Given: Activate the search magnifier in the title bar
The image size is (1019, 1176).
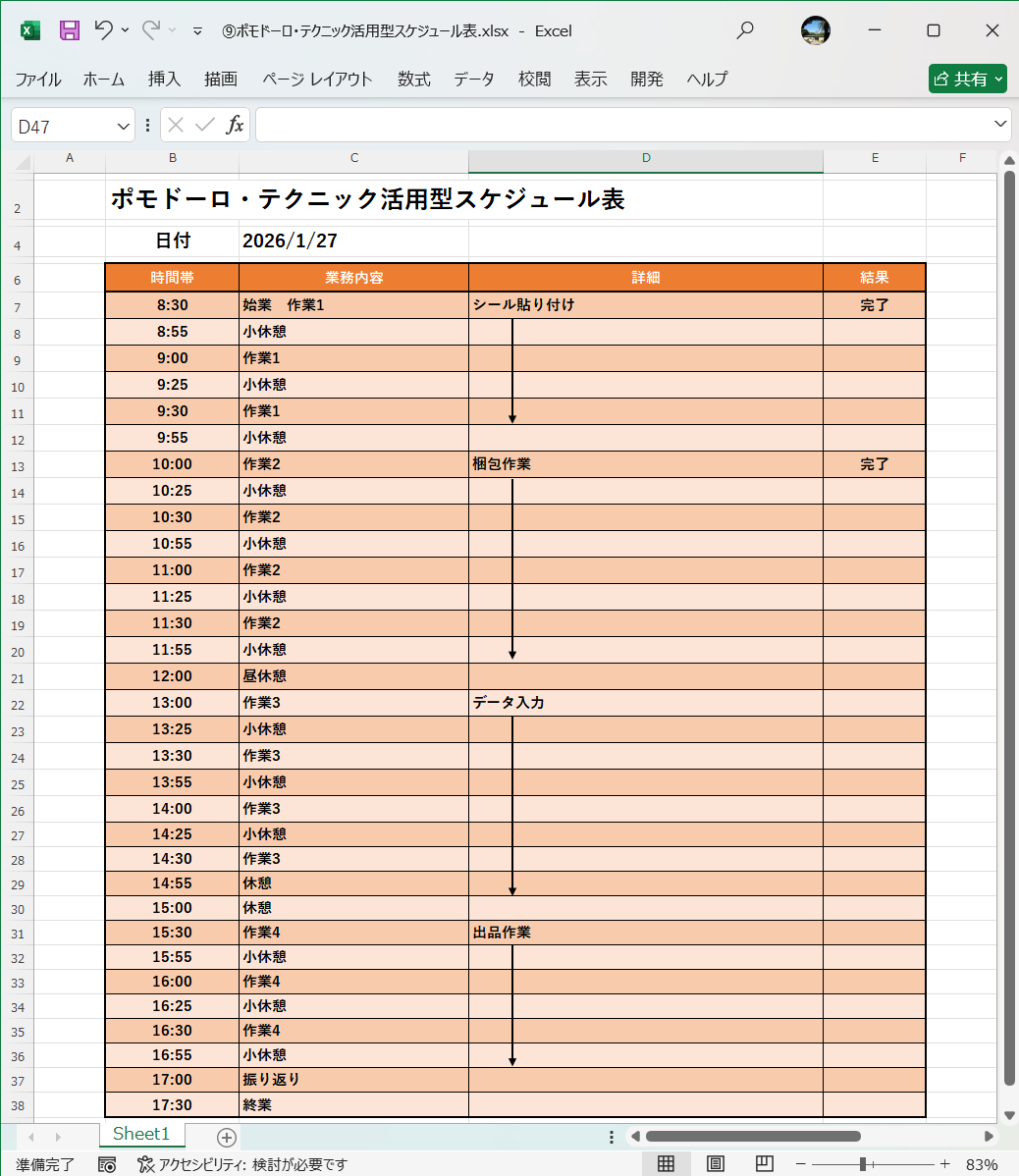Looking at the screenshot, I should click(745, 30).
